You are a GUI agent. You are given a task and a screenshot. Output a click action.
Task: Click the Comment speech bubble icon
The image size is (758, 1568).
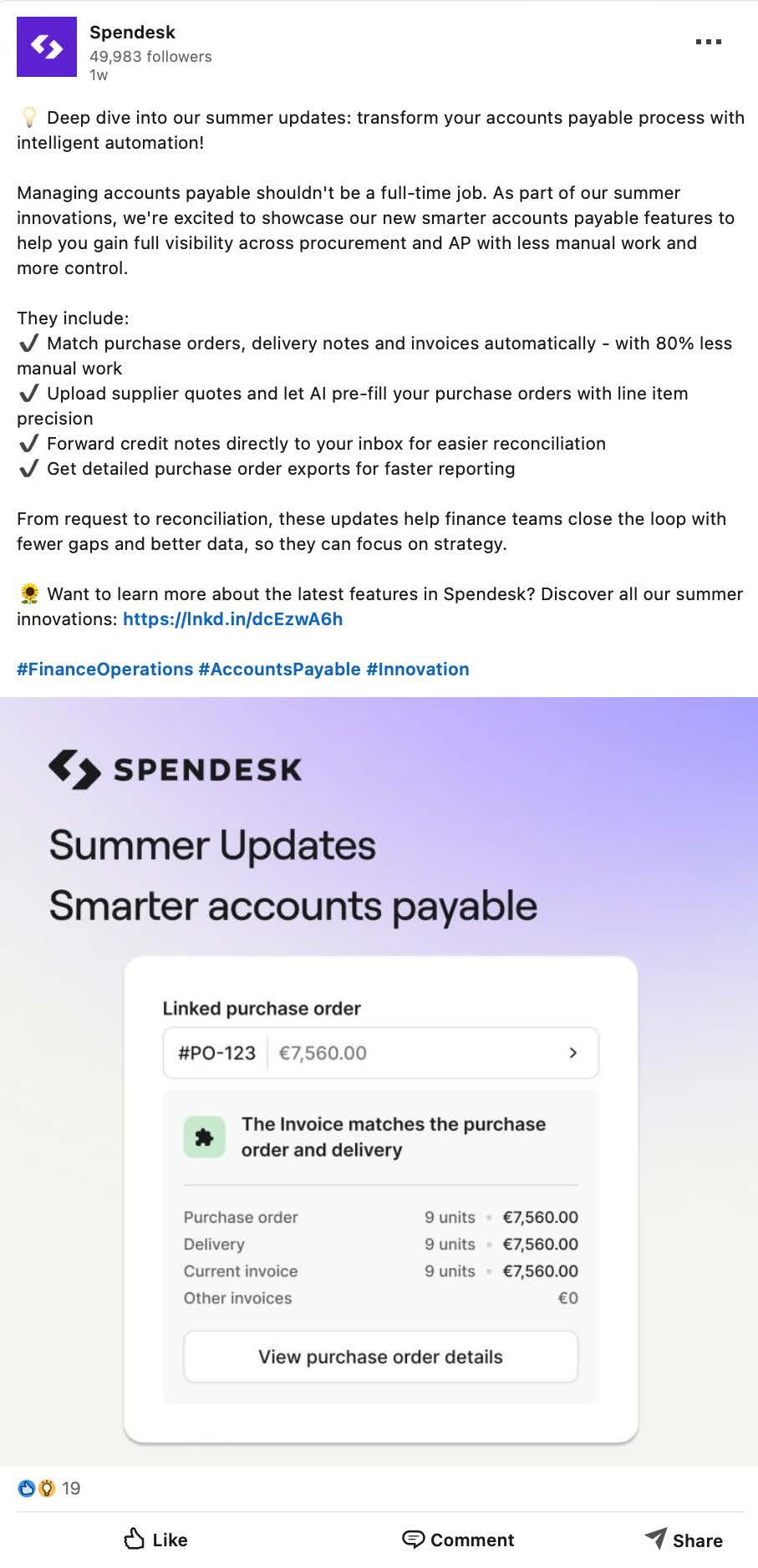(x=413, y=1539)
